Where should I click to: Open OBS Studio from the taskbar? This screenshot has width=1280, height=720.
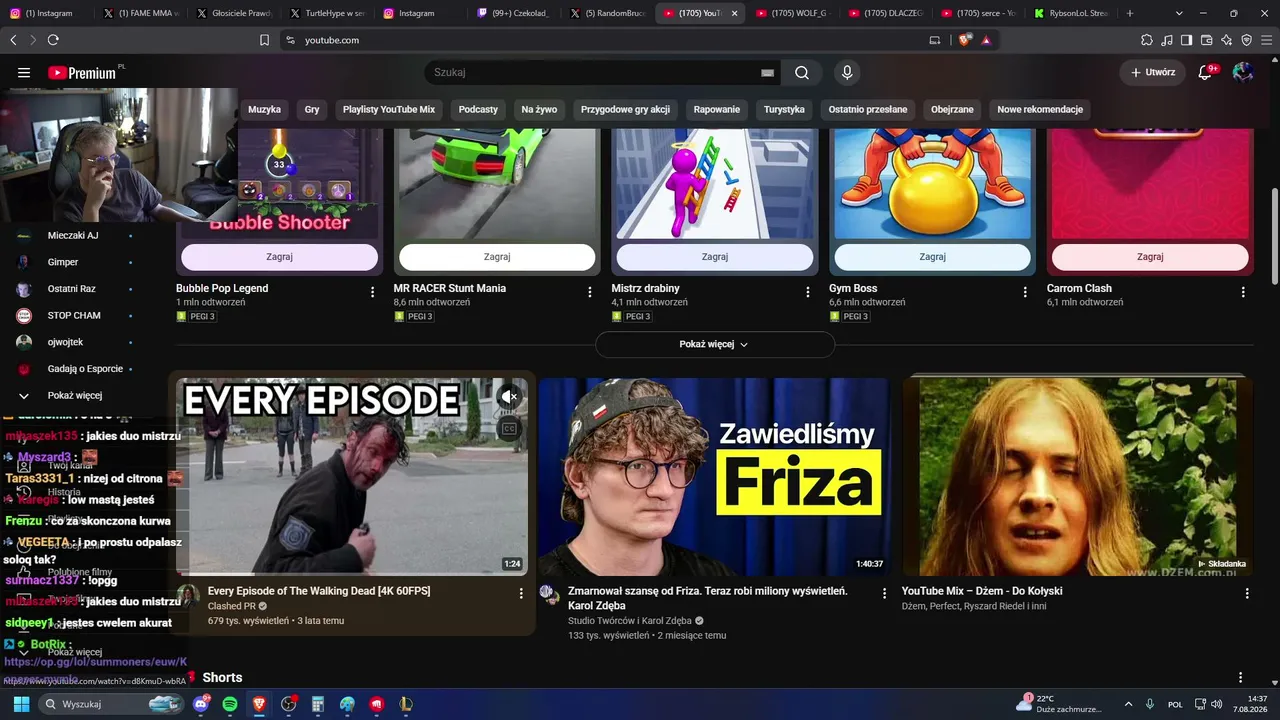pos(289,704)
